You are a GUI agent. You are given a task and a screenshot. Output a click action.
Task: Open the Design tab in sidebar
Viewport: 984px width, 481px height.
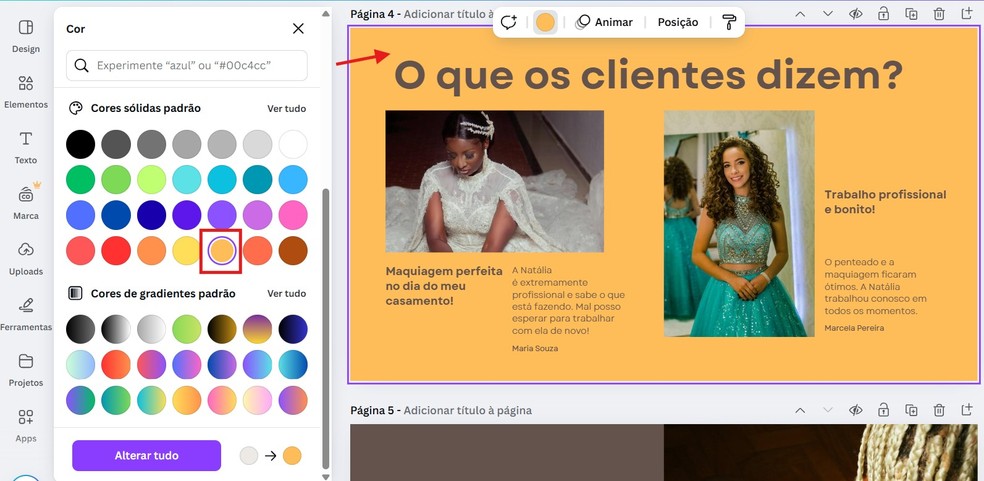26,35
